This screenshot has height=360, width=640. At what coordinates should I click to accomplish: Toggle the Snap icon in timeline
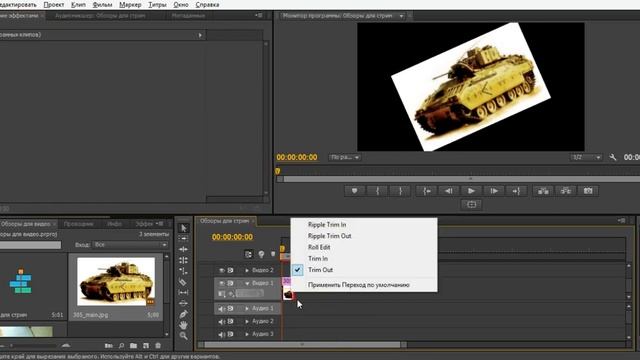coord(249,254)
